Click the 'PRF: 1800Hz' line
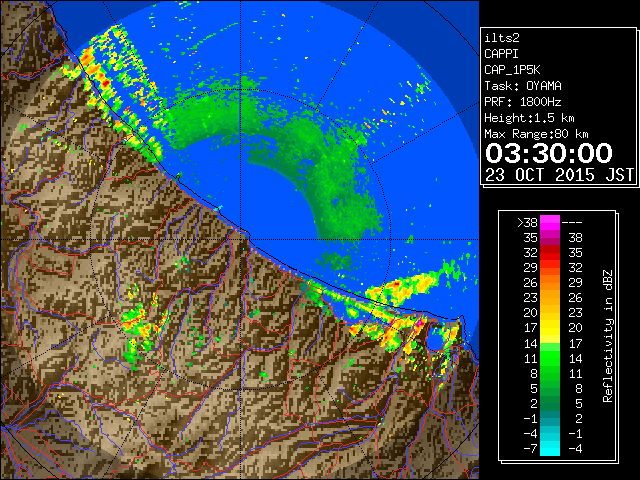Screen dimensions: 640x480 tap(523, 102)
